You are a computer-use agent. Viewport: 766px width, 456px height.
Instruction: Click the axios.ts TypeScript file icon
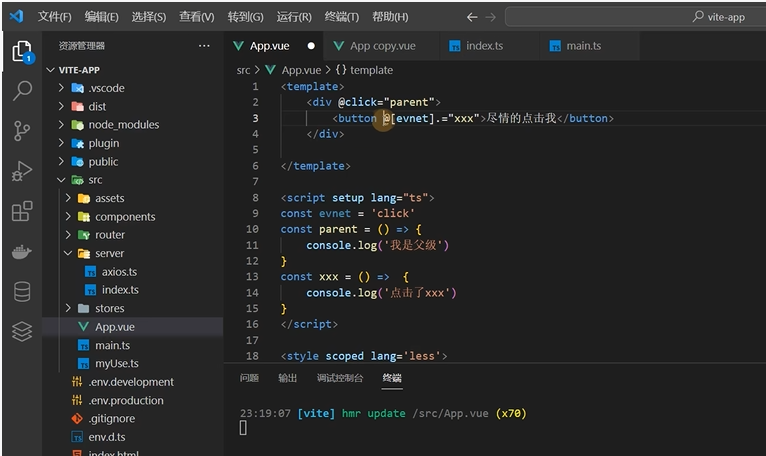tap(90, 272)
